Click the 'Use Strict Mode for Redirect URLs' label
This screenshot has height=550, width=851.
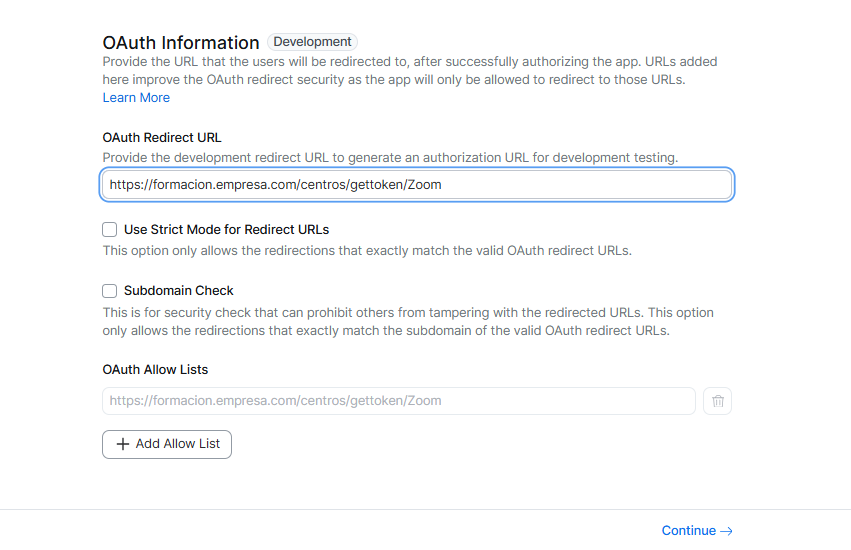click(x=226, y=230)
